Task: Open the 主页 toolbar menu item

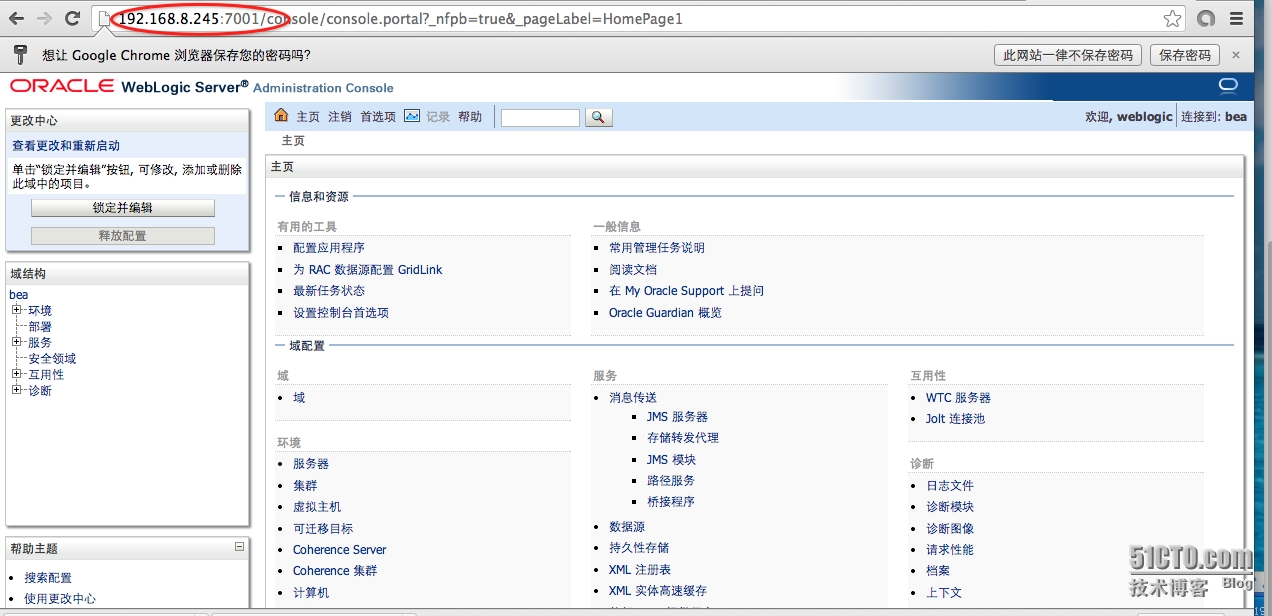Action: pos(308,117)
